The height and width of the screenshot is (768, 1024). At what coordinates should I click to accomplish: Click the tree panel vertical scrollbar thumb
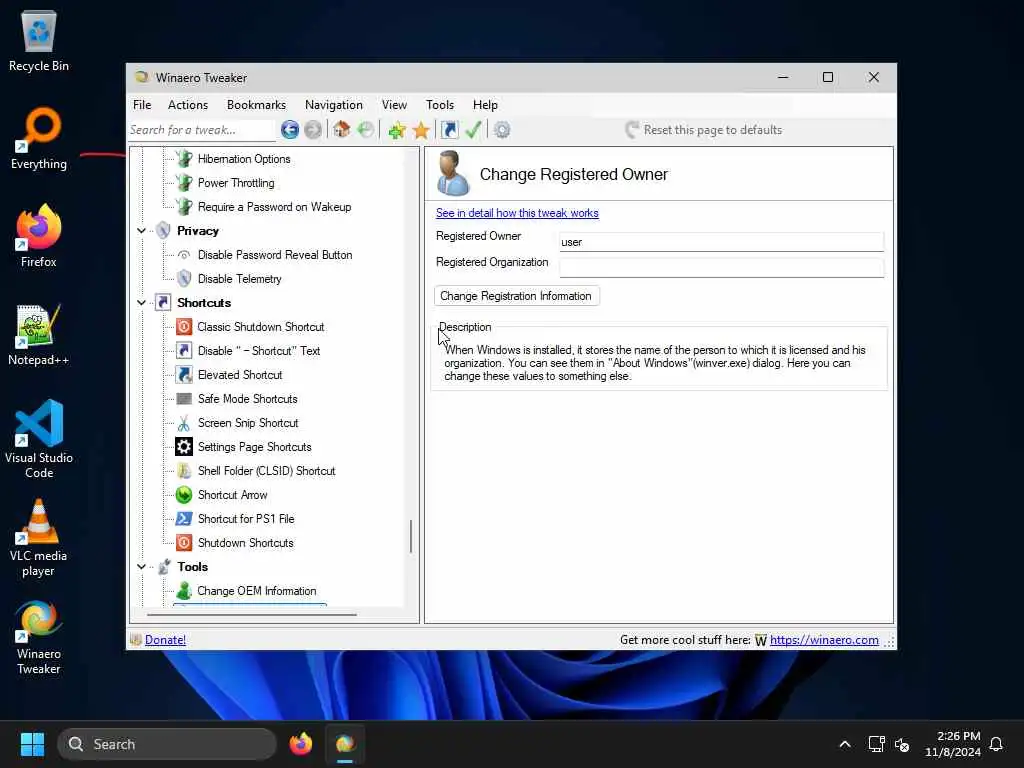click(411, 536)
